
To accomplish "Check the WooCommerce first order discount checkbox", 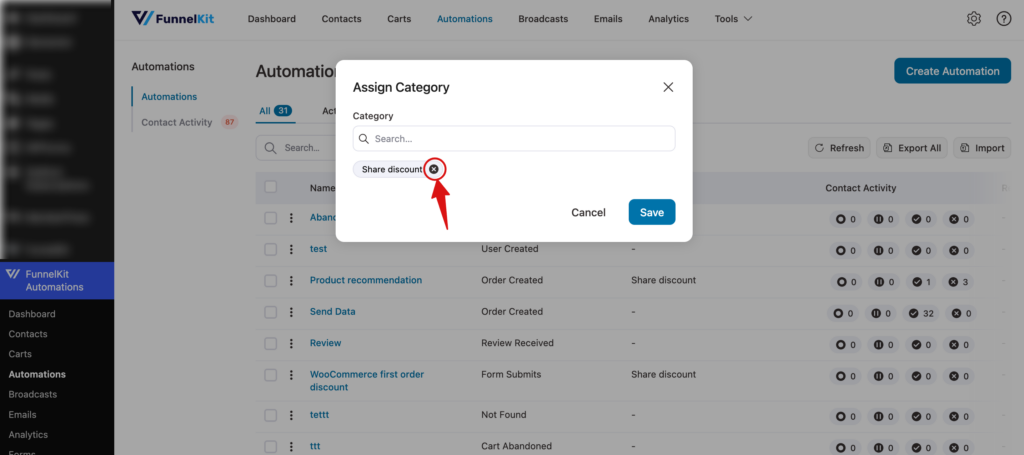I will 270,375.
